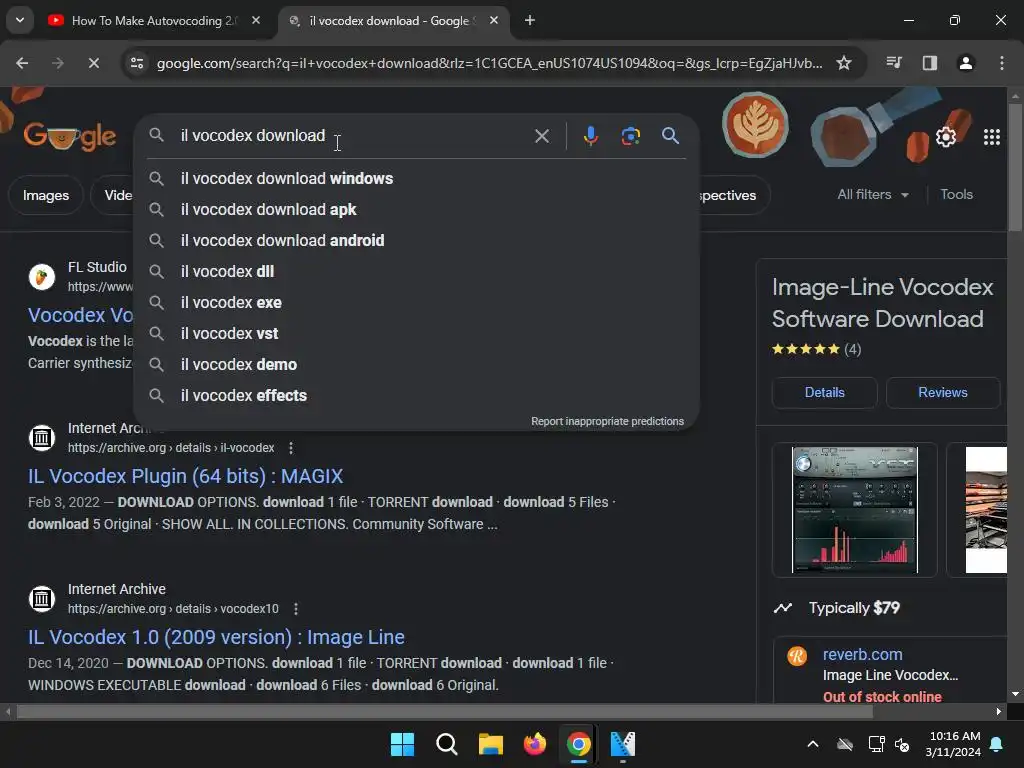Open Chrome three-dot menu
Image resolution: width=1024 pixels, height=768 pixels.
tap(1001, 63)
